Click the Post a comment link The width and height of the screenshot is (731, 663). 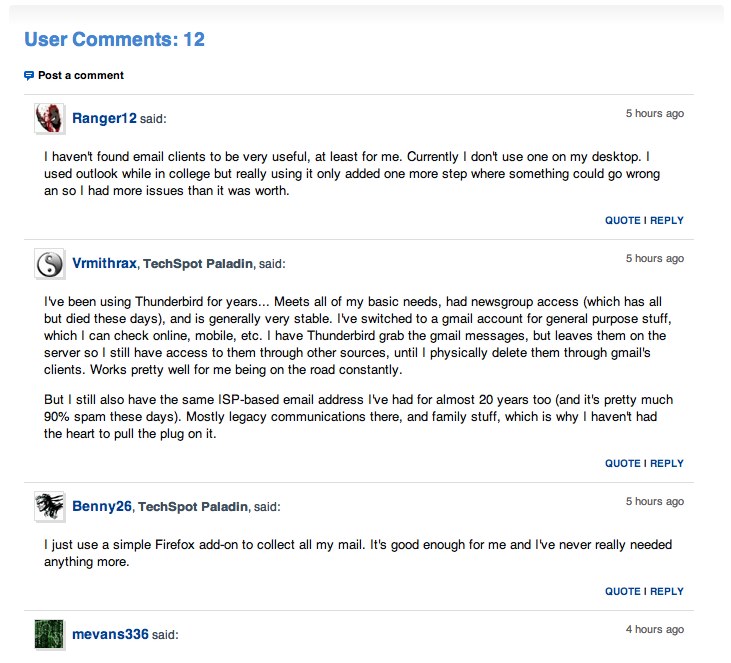click(81, 76)
